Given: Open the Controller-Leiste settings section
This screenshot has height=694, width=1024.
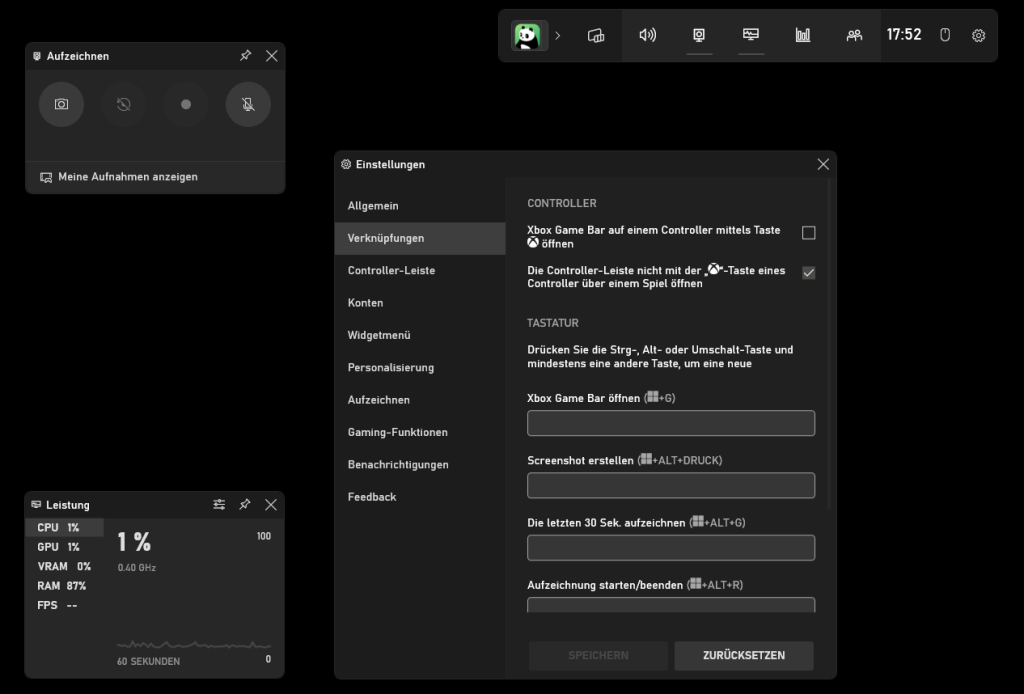Looking at the screenshot, I should (420, 270).
